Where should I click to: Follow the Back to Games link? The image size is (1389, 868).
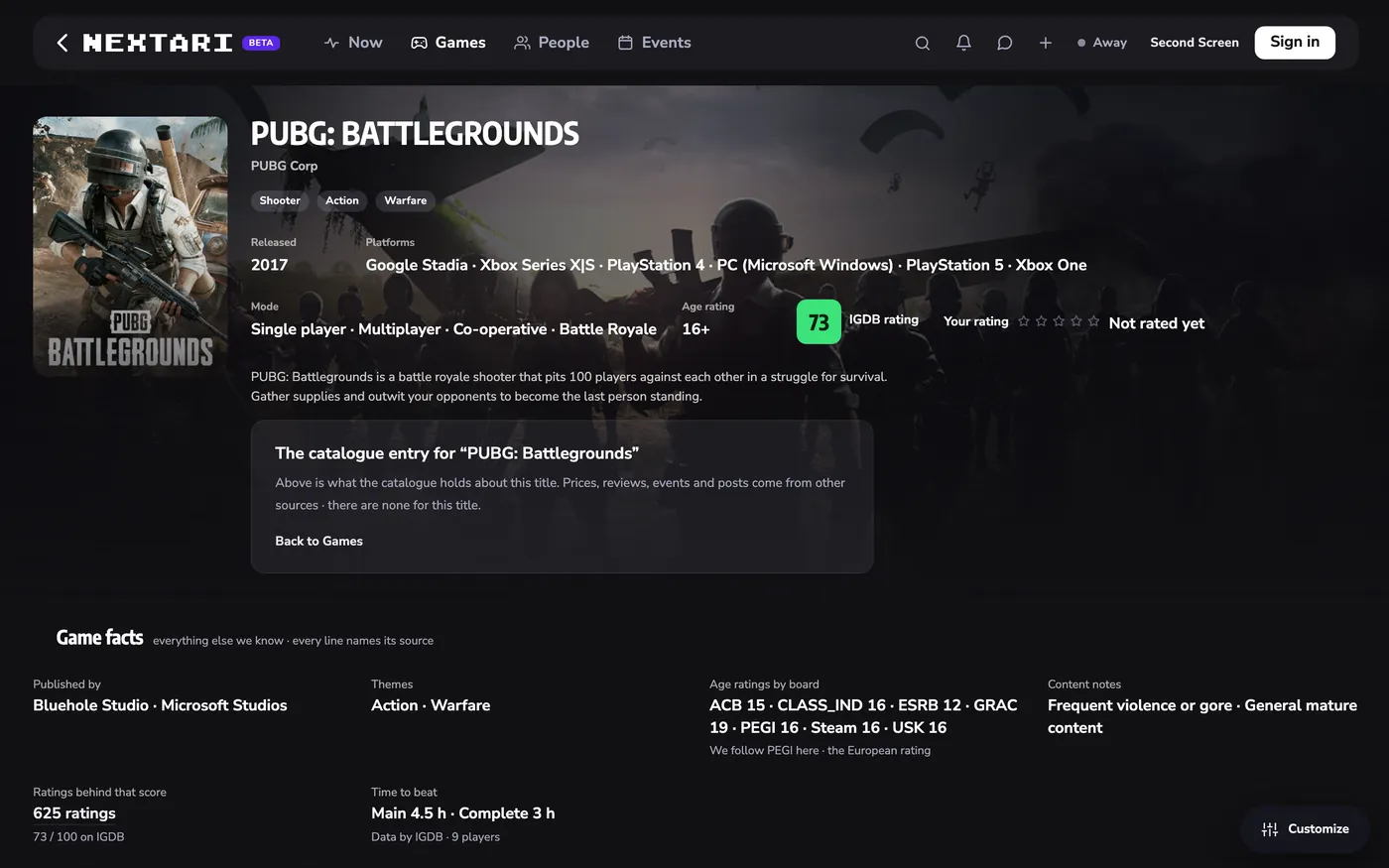[318, 541]
